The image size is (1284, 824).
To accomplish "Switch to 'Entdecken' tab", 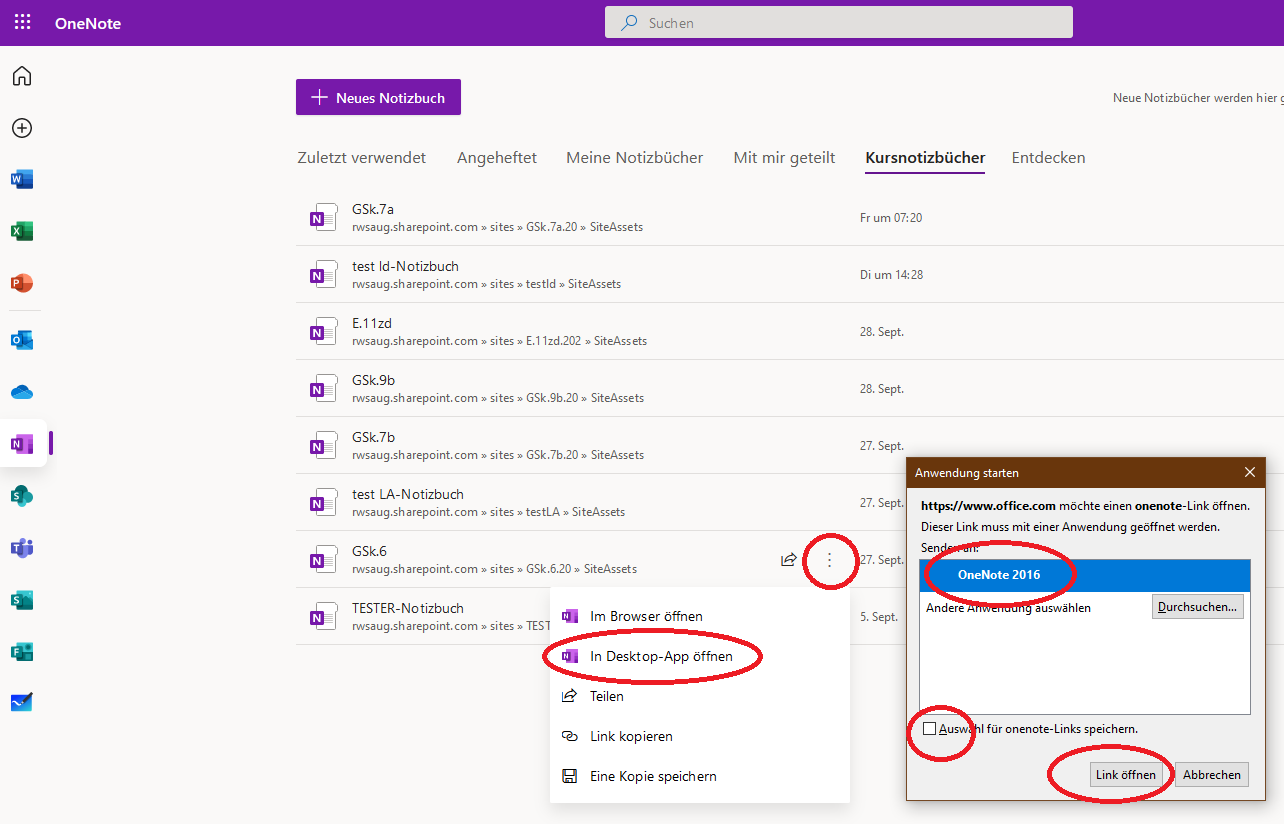I will [1048, 158].
